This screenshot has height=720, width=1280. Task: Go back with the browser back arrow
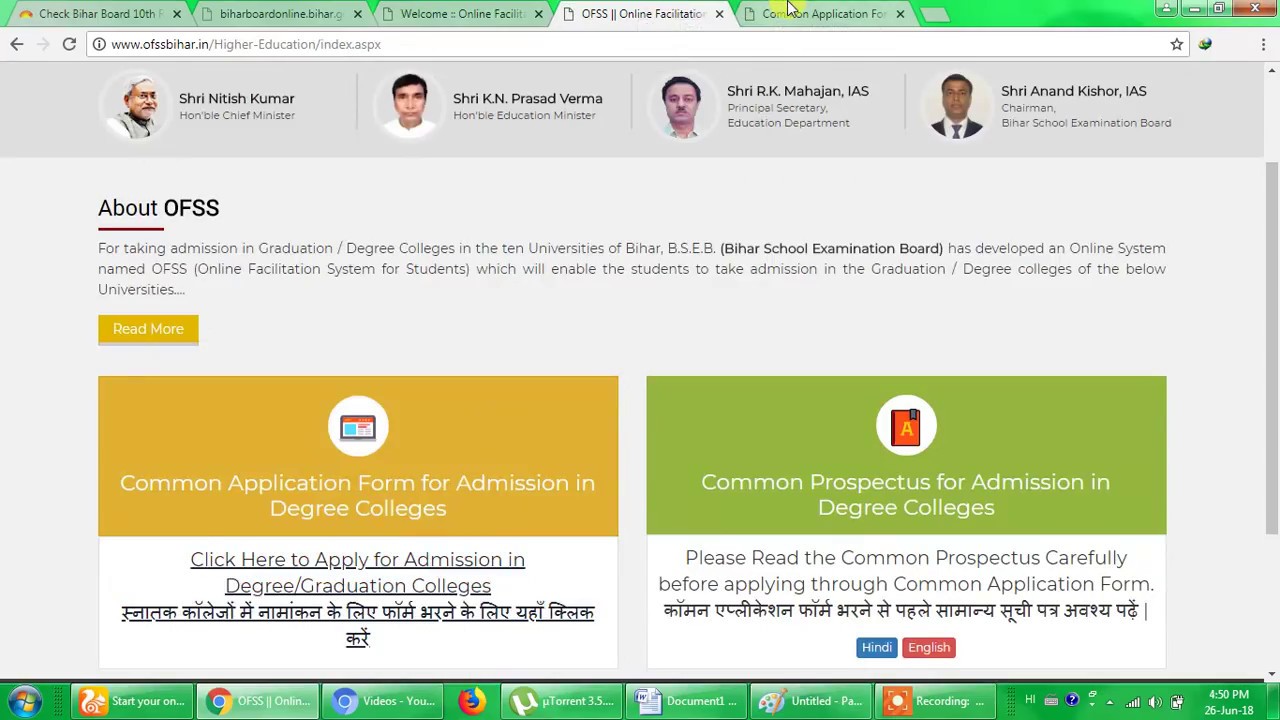[x=17, y=44]
